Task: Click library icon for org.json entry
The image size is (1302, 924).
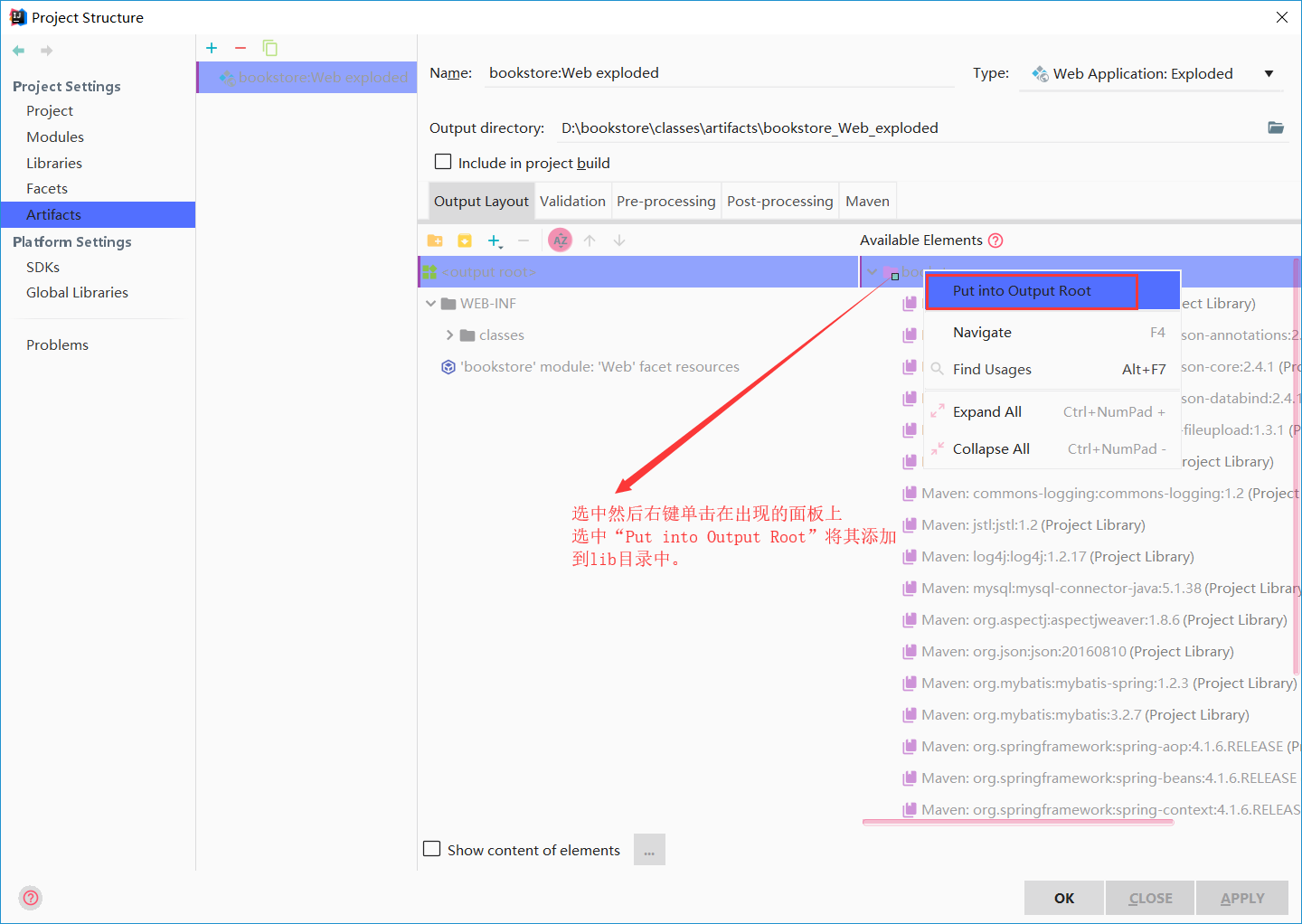Action: [910, 652]
